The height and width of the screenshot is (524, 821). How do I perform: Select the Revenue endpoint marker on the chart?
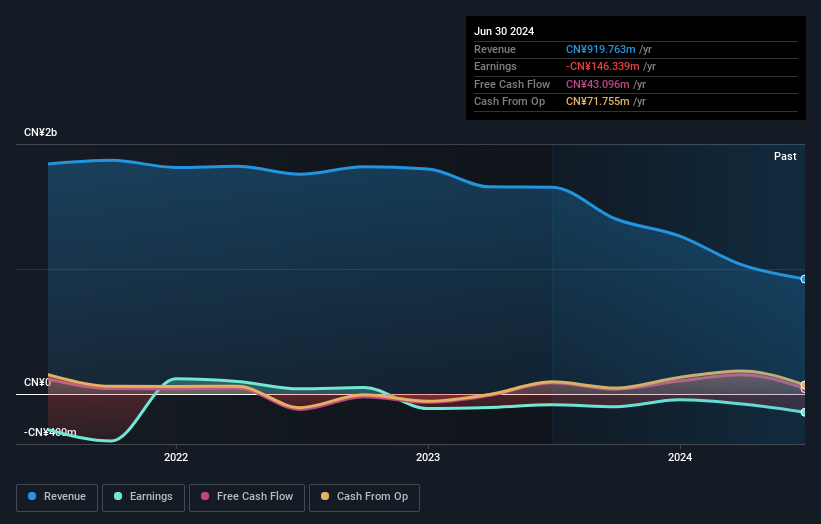coord(804,279)
